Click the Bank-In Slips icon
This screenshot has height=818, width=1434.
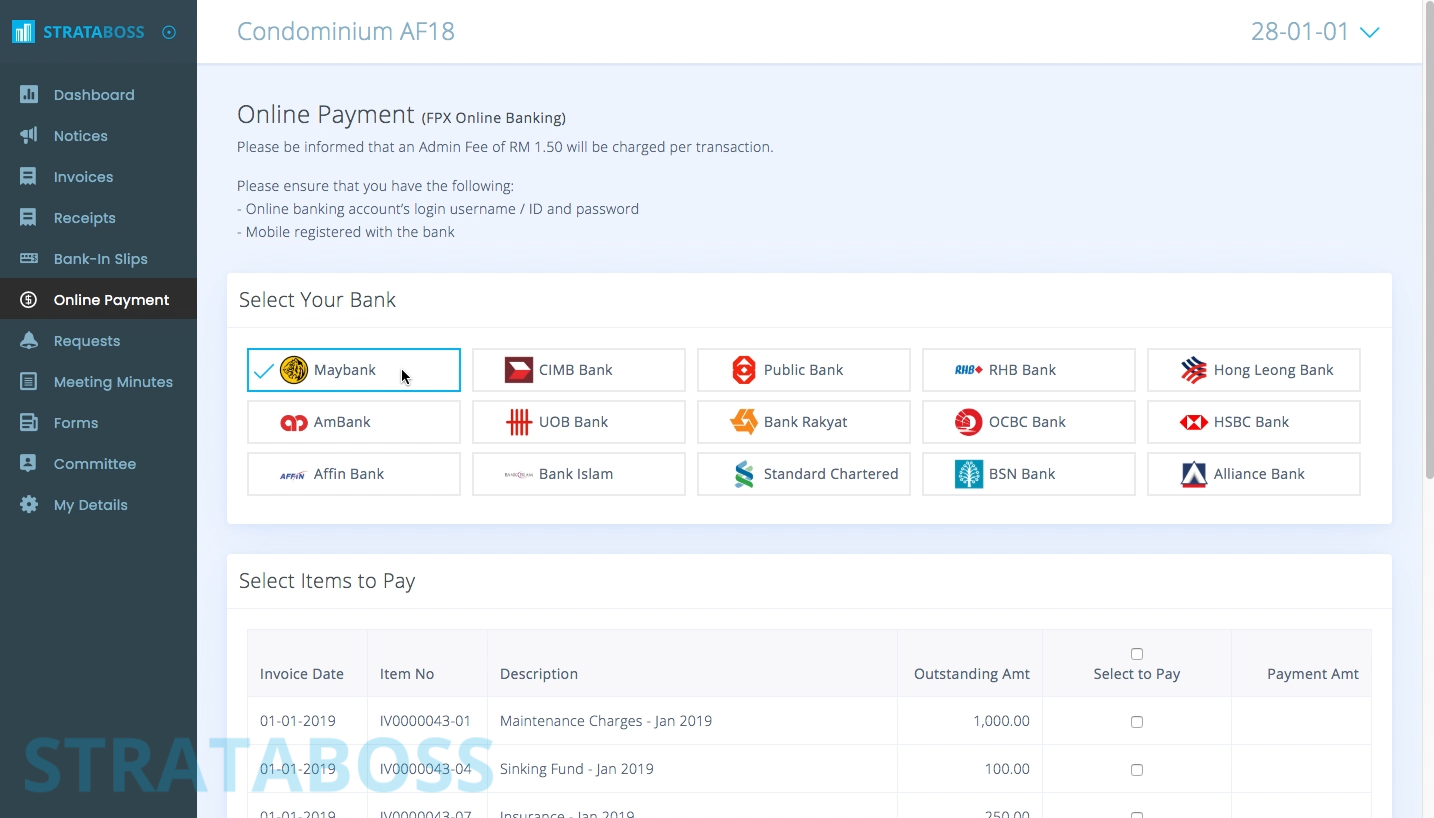tap(29, 258)
